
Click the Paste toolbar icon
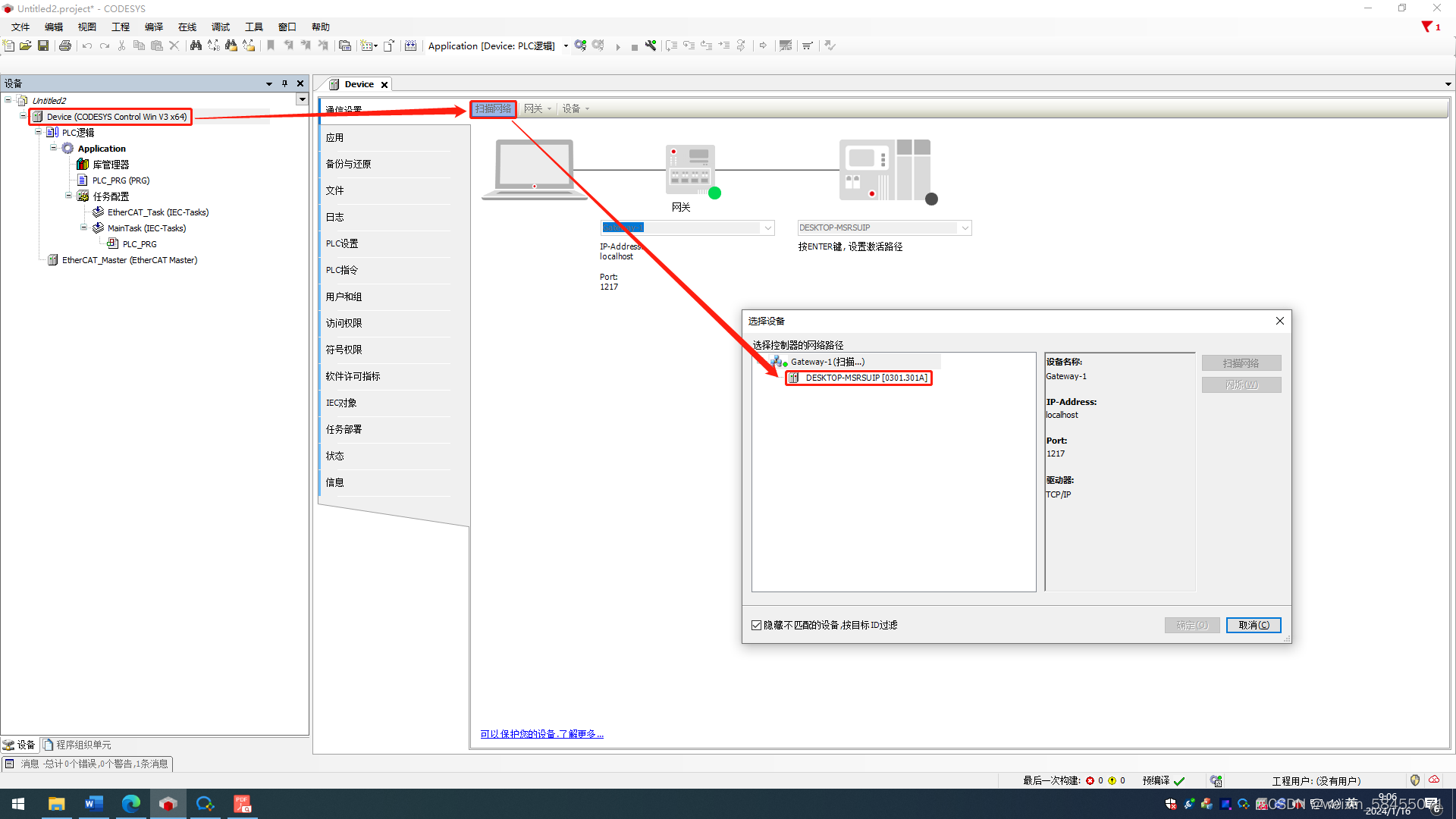coord(156,45)
